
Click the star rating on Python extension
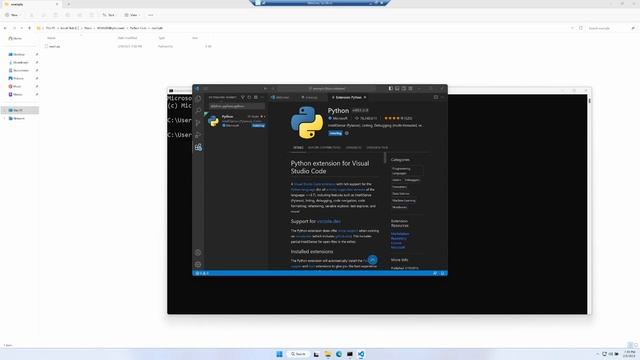[x=398, y=118]
